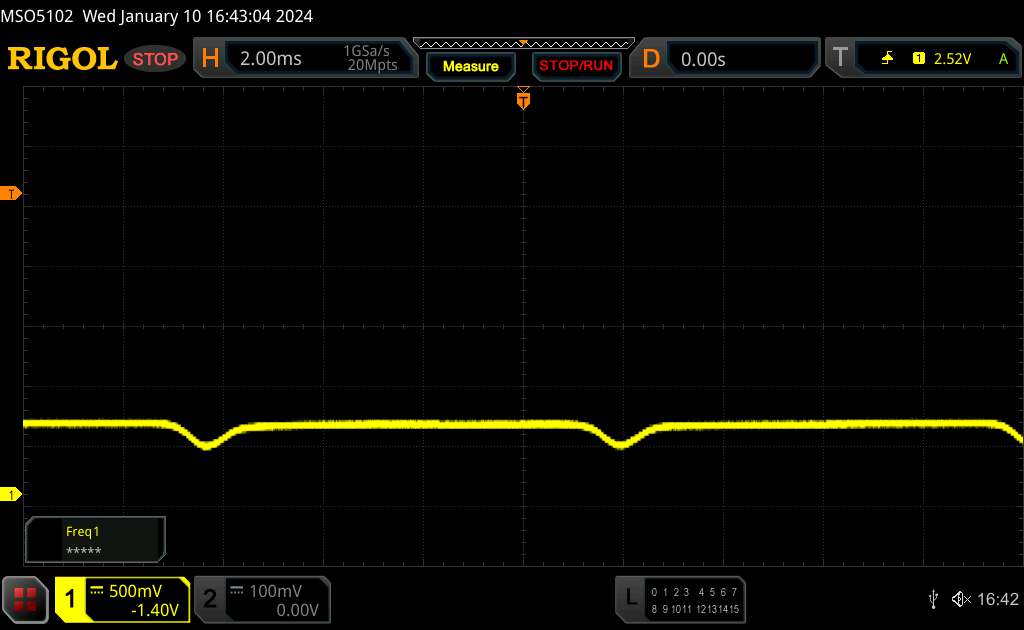This screenshot has height=630, width=1024.
Task: Click the RIGOL logo
Action: pyautogui.click(x=62, y=59)
